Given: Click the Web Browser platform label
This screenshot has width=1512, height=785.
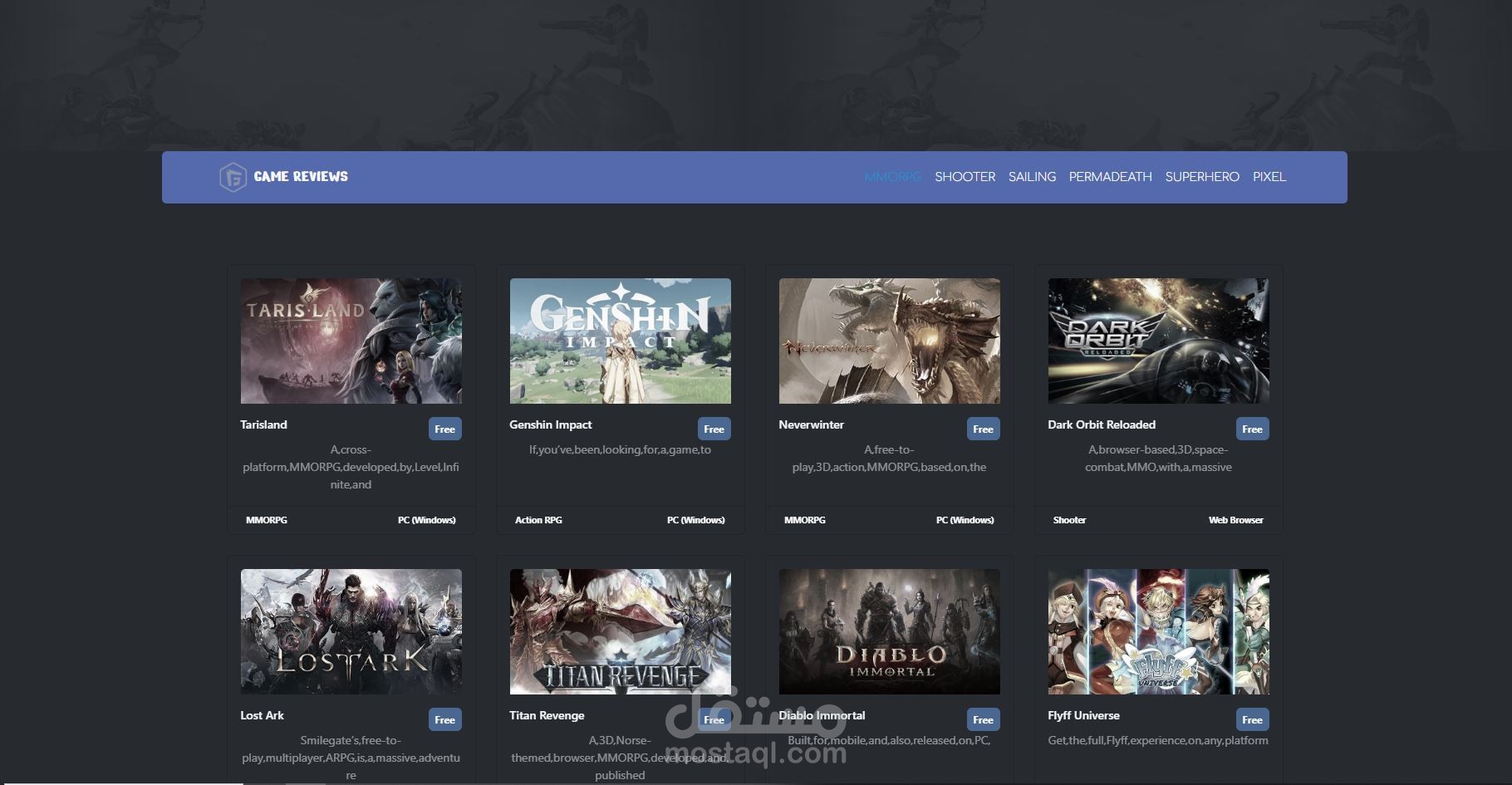Looking at the screenshot, I should click(1236, 520).
